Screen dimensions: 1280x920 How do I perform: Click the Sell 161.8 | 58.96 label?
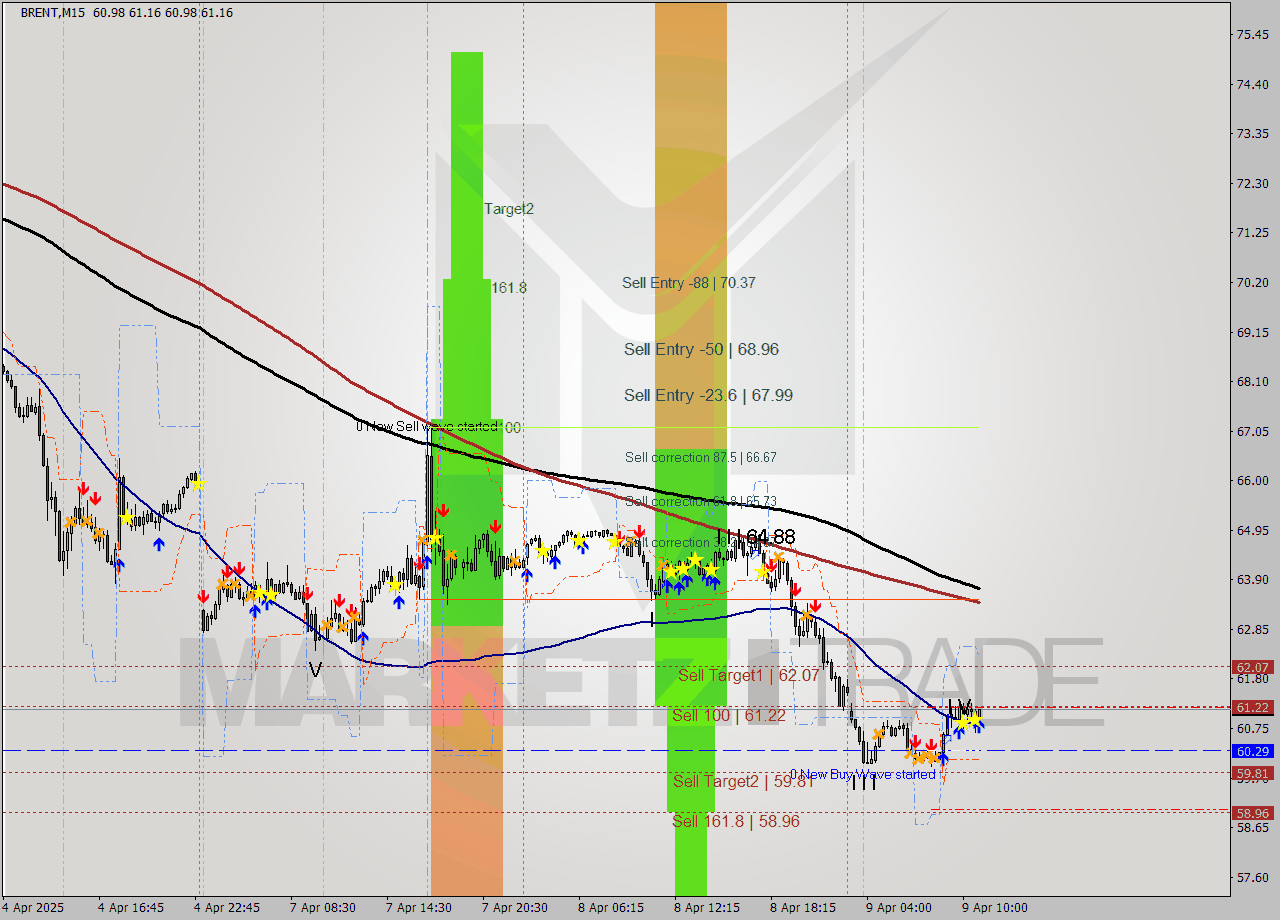click(x=735, y=821)
